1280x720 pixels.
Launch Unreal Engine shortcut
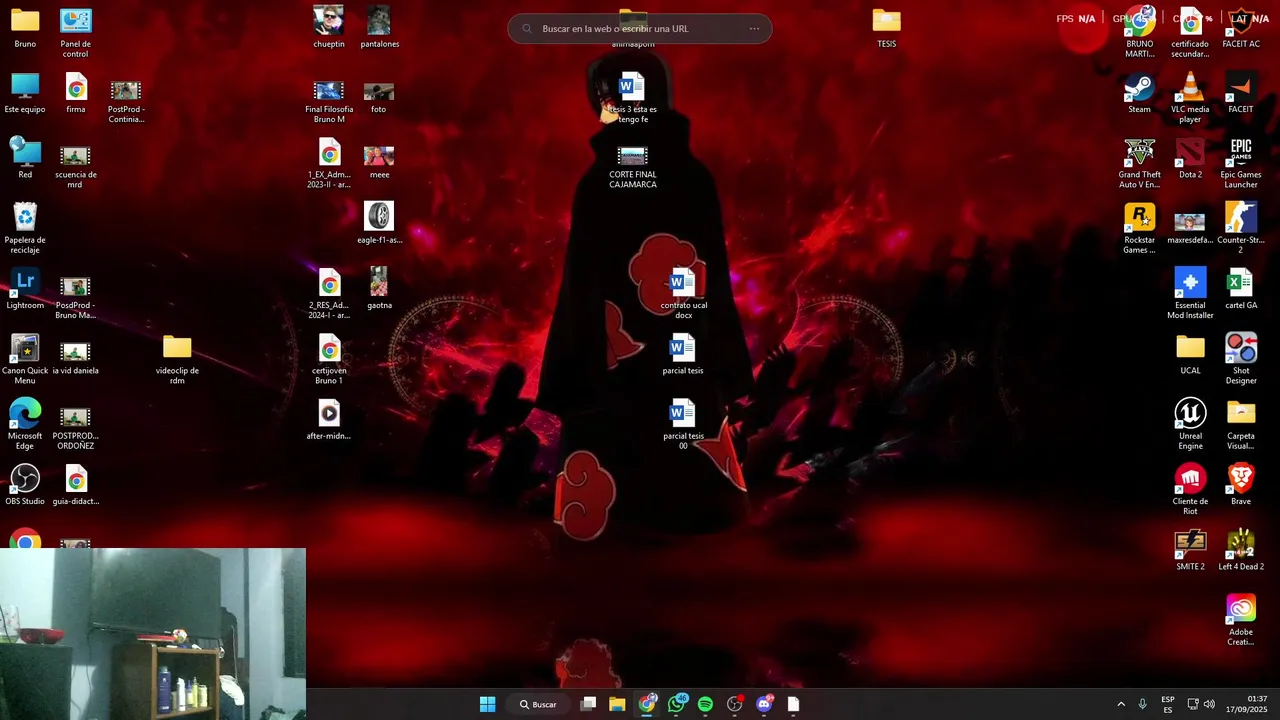(x=1190, y=424)
